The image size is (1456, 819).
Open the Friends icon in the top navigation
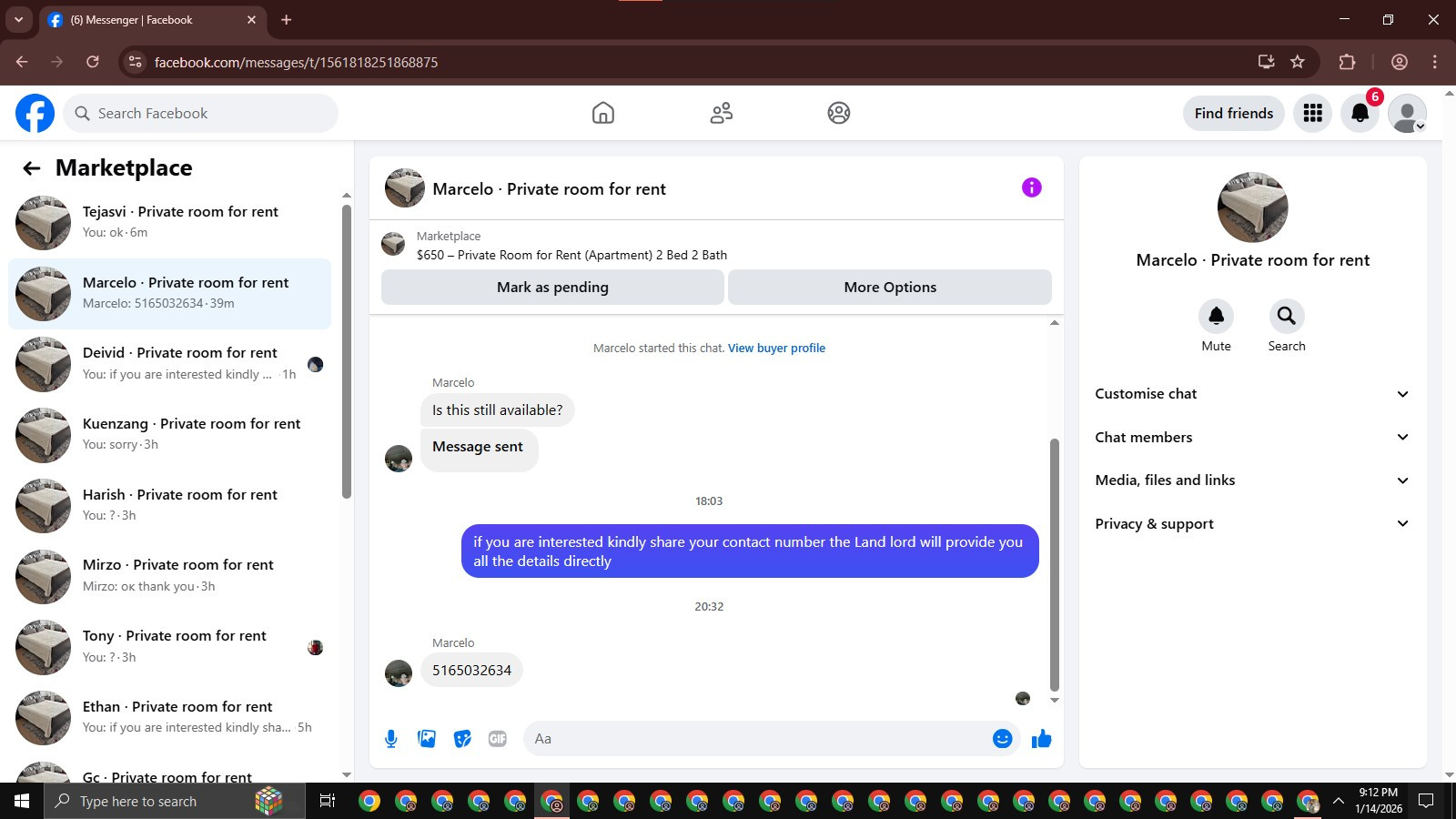722,113
